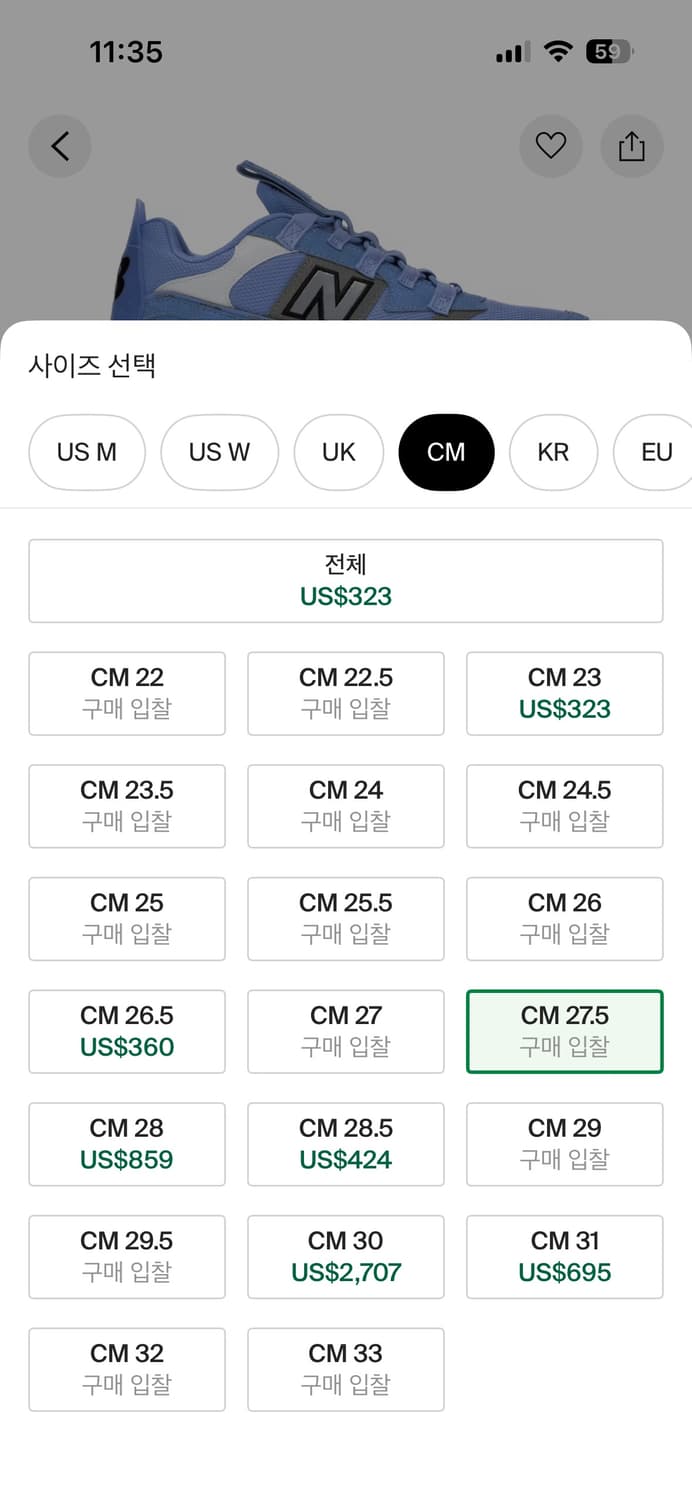Place bid on size CM 33
The image size is (692, 1500).
pyautogui.click(x=346, y=1369)
